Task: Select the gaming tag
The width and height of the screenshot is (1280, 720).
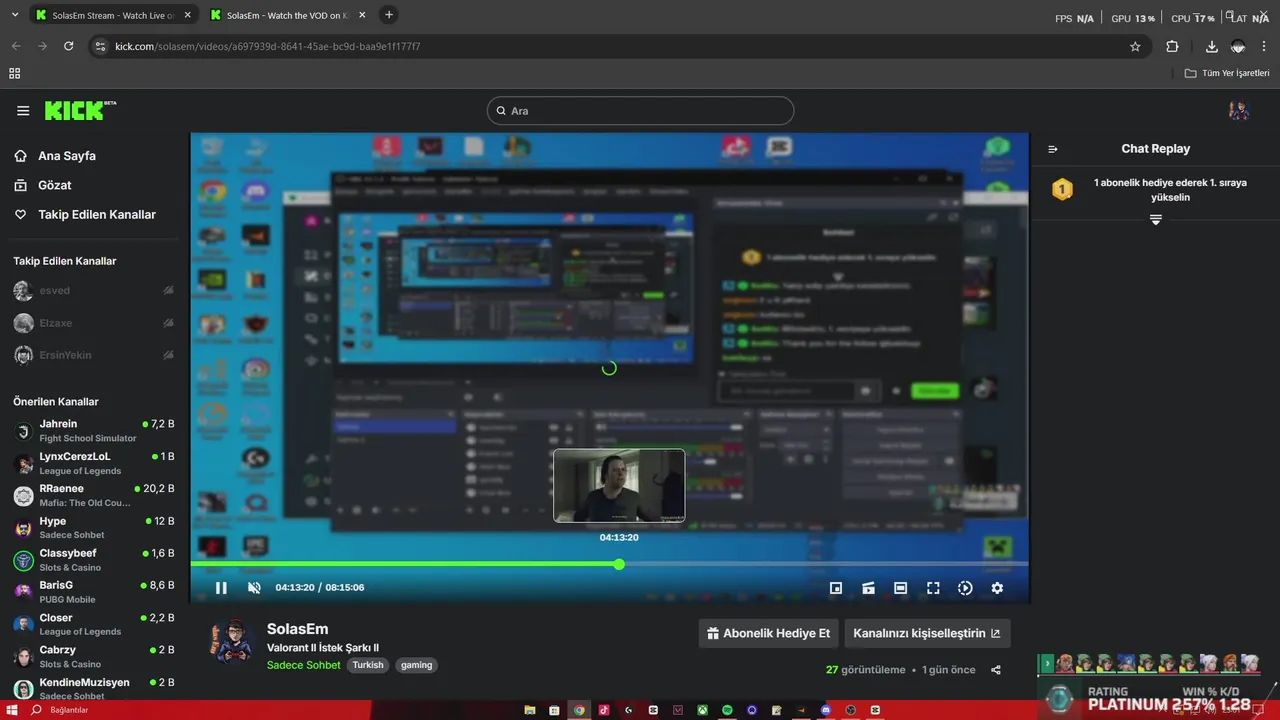Action: click(x=416, y=665)
